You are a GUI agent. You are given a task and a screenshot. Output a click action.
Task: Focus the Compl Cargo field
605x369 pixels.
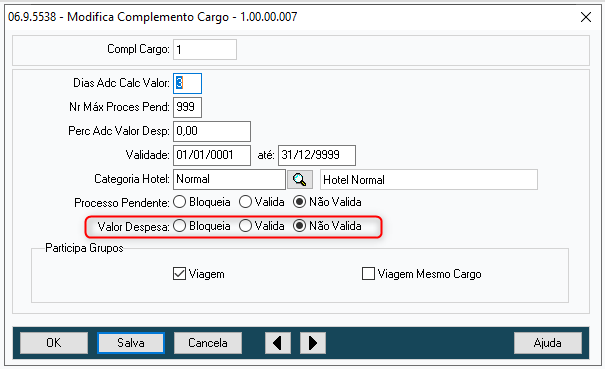point(205,49)
